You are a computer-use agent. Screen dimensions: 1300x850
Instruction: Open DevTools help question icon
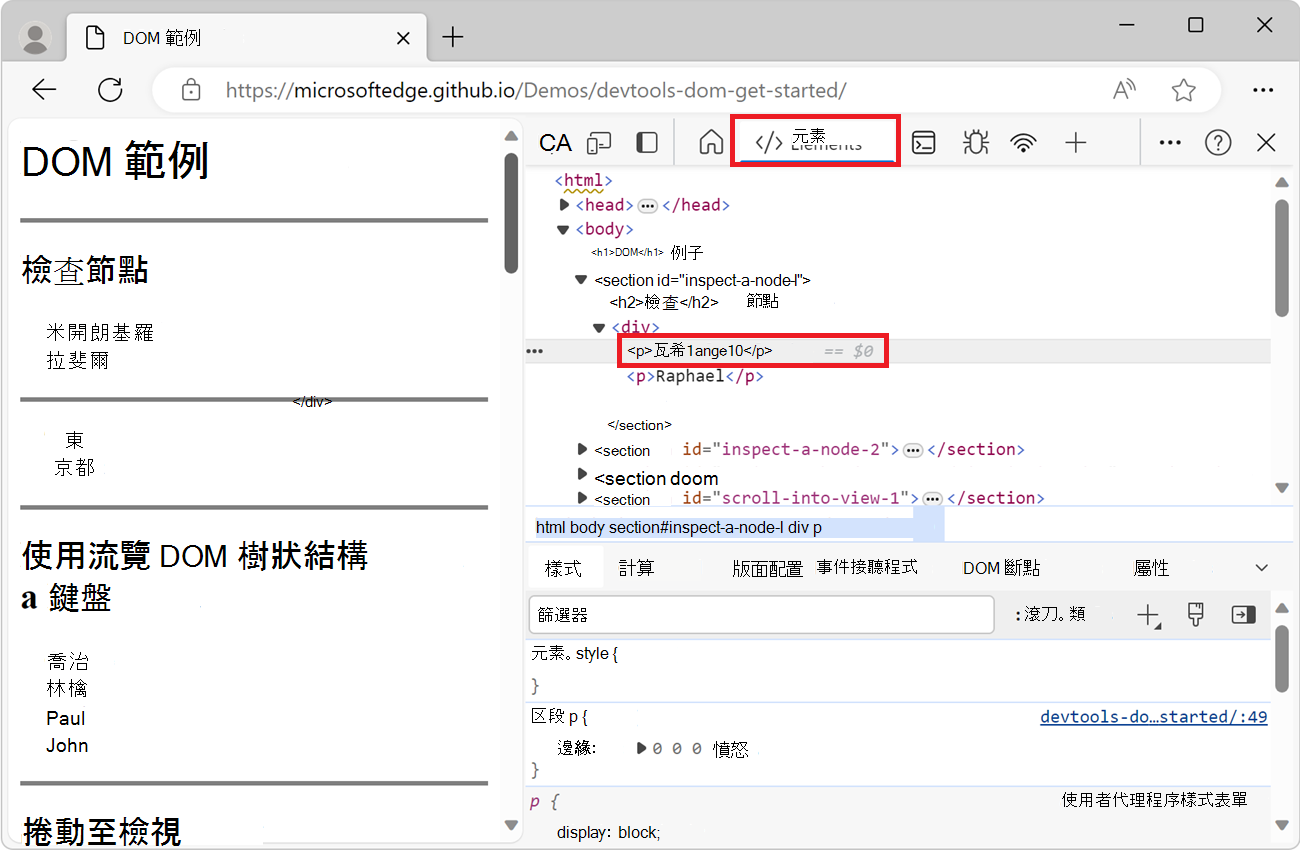[x=1218, y=143]
